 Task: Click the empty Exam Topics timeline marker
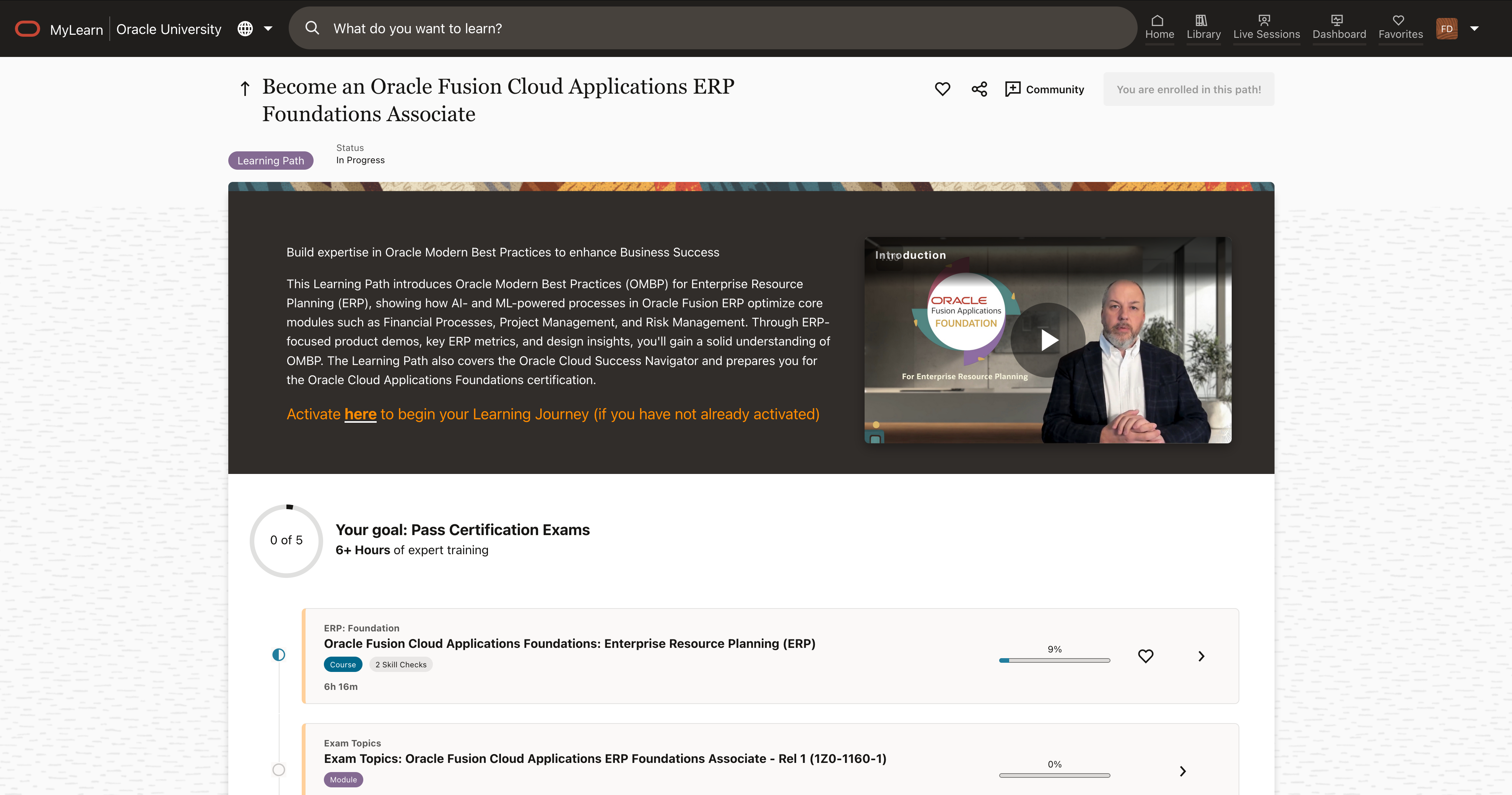pos(279,770)
